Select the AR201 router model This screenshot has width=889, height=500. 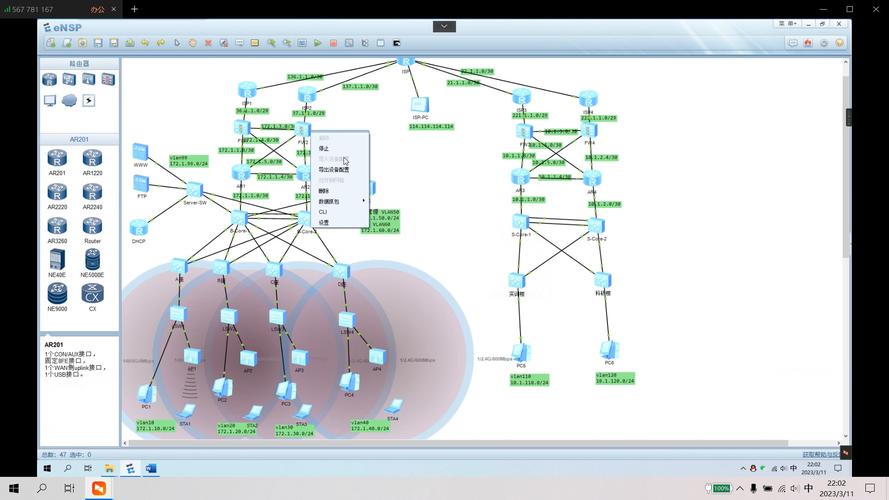point(57,163)
